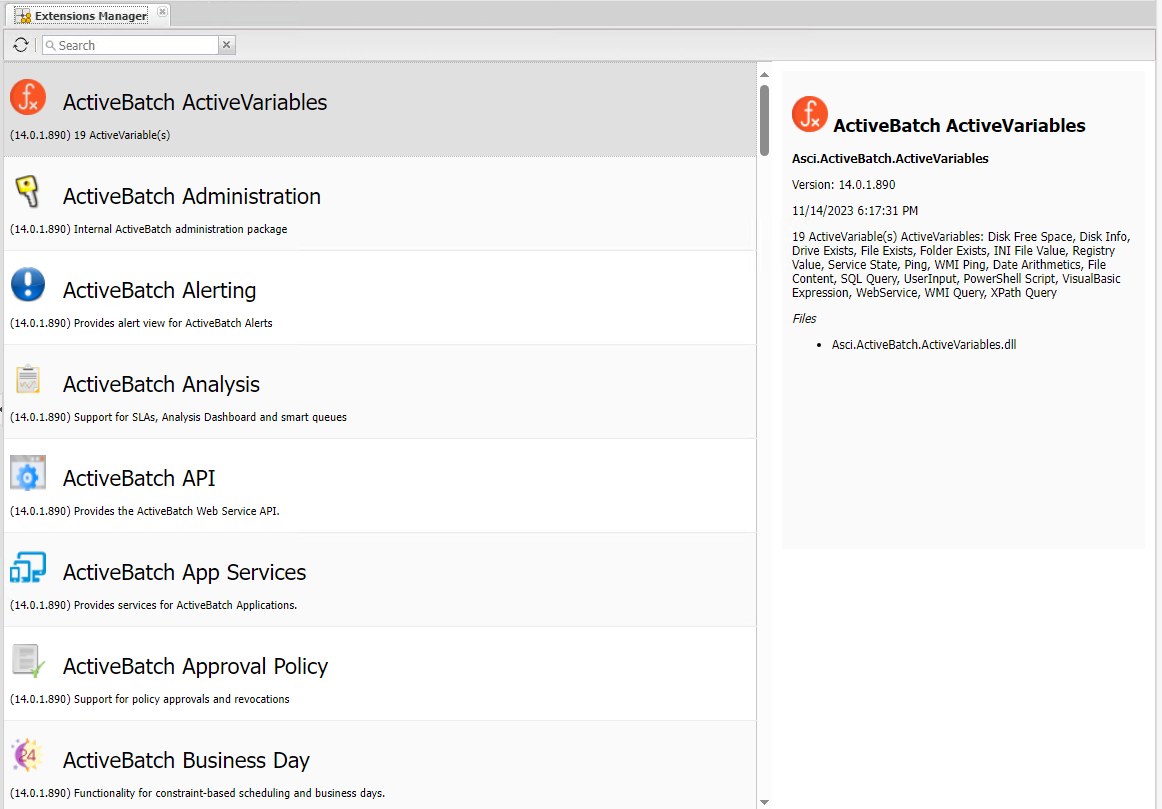1162x809 pixels.
Task: Select the key icon beside ActiveBatch Administration
Action: coord(27,193)
